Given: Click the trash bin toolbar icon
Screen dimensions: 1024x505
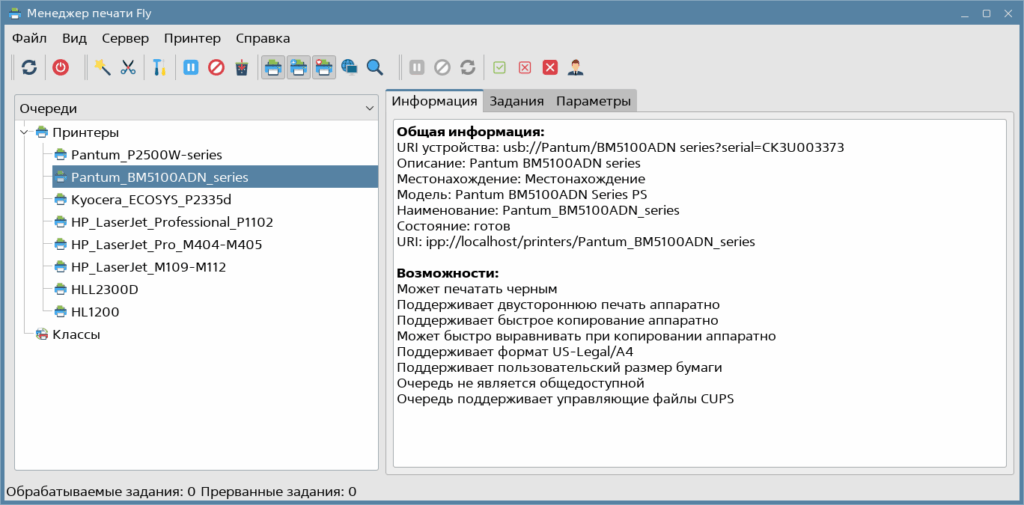Looking at the screenshot, I should point(241,67).
